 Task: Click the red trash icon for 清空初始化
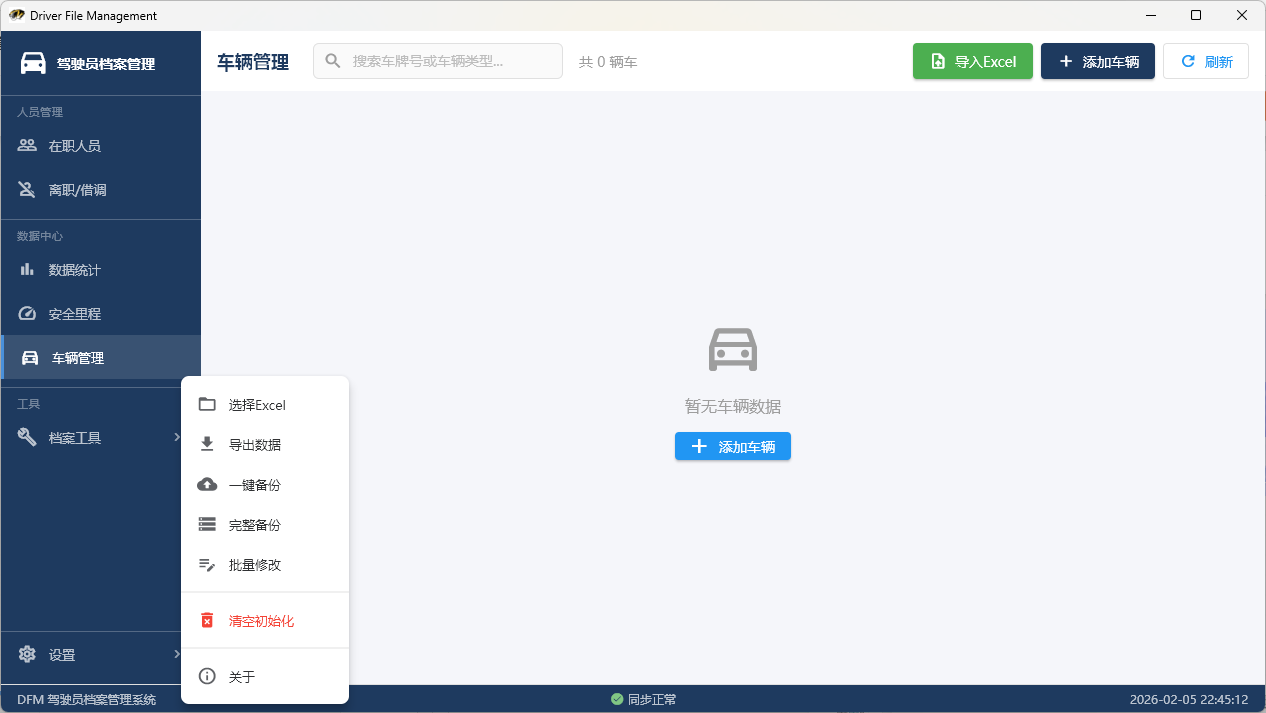[x=207, y=621]
